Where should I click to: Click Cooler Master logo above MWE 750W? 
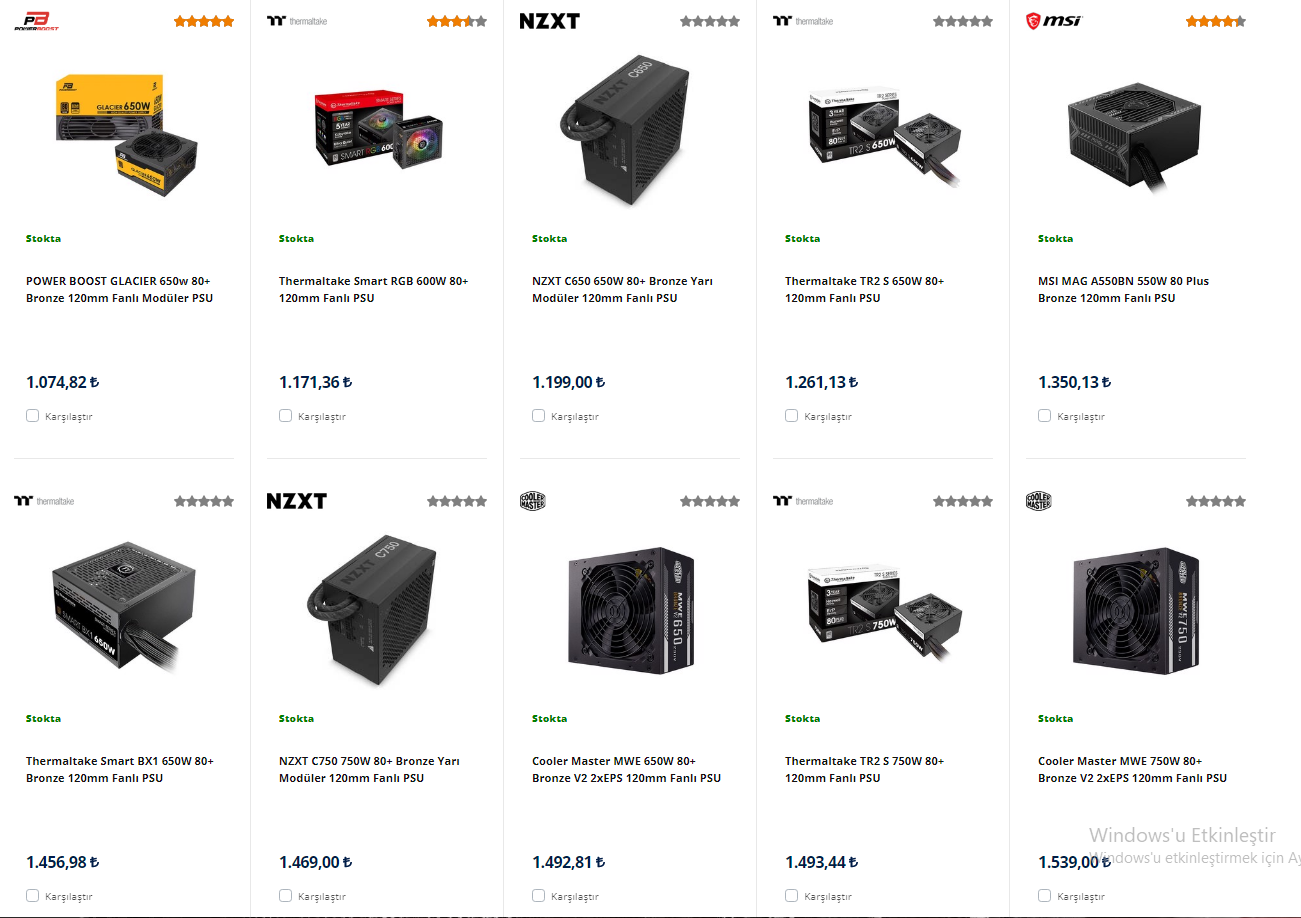[x=1038, y=501]
